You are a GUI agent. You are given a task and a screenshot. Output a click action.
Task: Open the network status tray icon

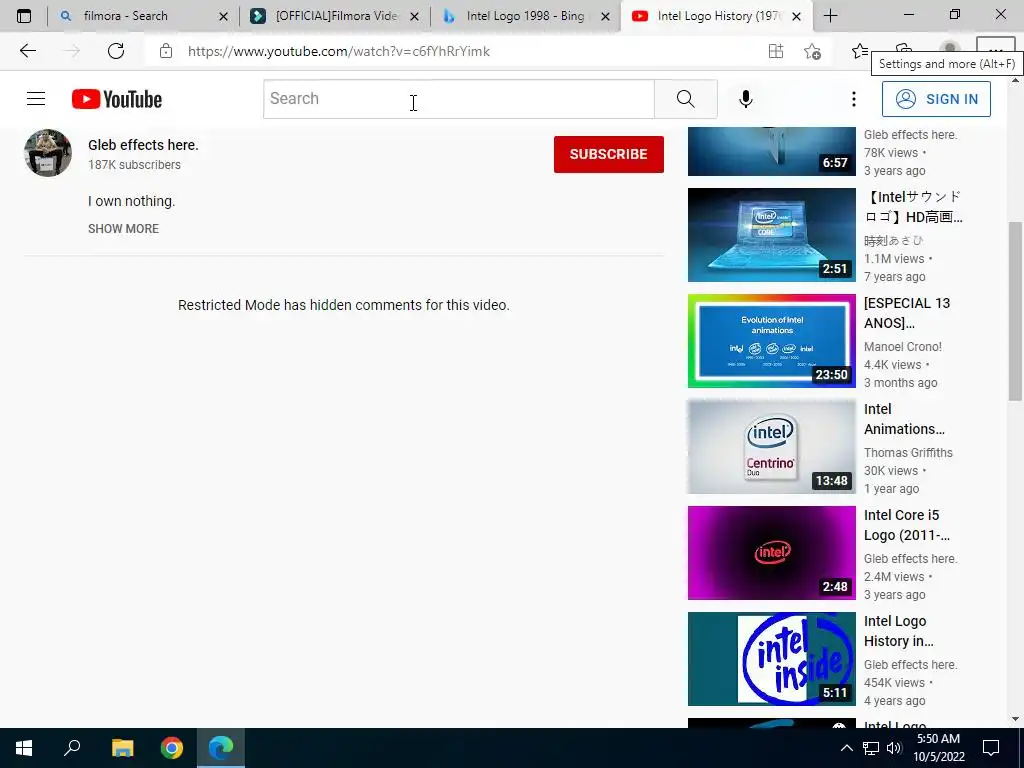click(871, 748)
